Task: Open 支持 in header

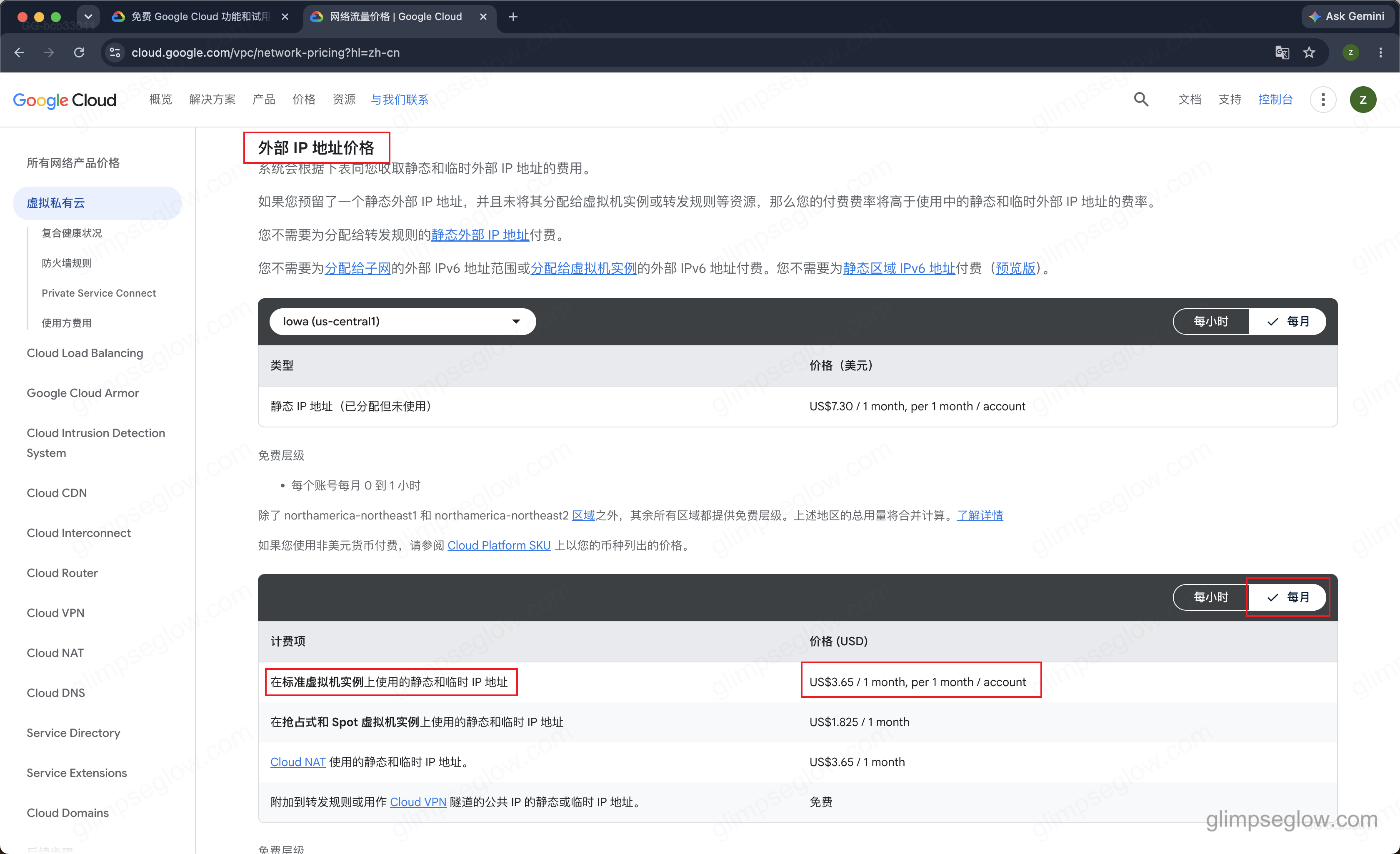Action: [x=1230, y=100]
